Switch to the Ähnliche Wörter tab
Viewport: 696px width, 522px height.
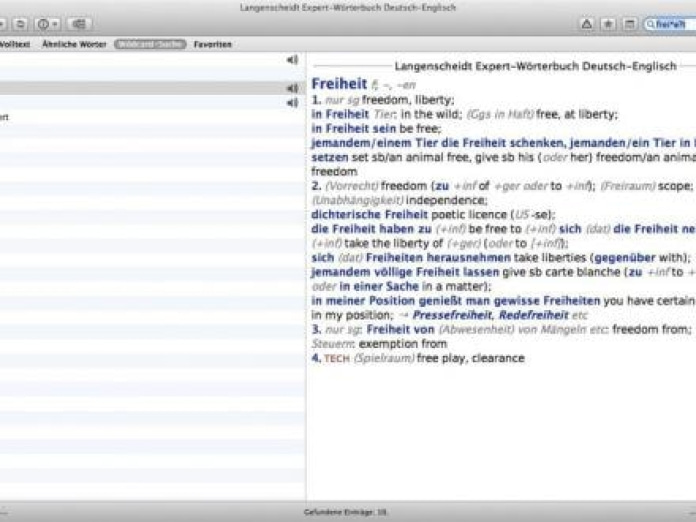pyautogui.click(x=74, y=44)
